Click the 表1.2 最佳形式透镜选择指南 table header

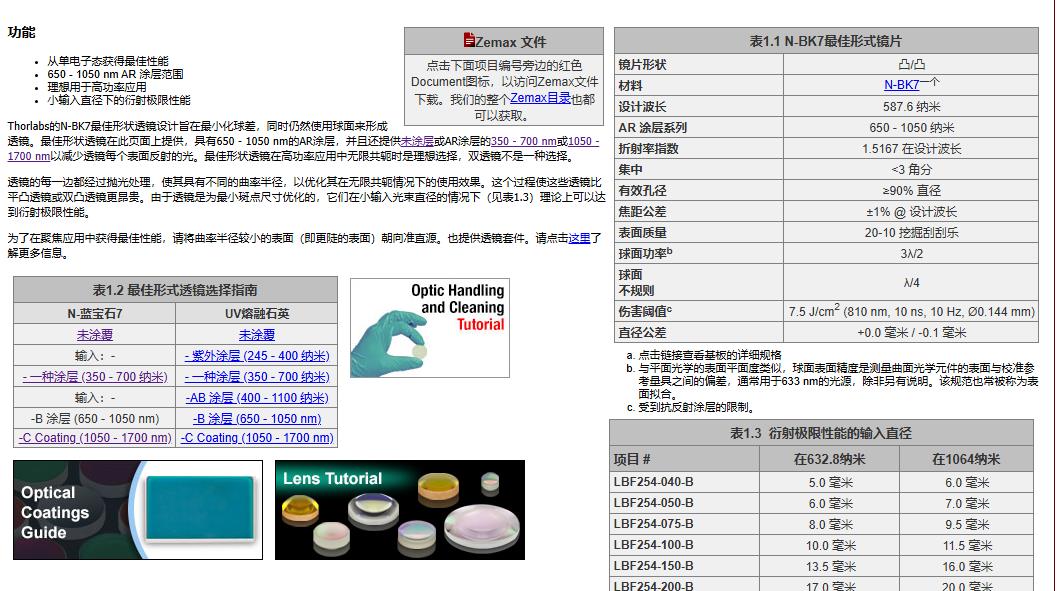click(175, 290)
